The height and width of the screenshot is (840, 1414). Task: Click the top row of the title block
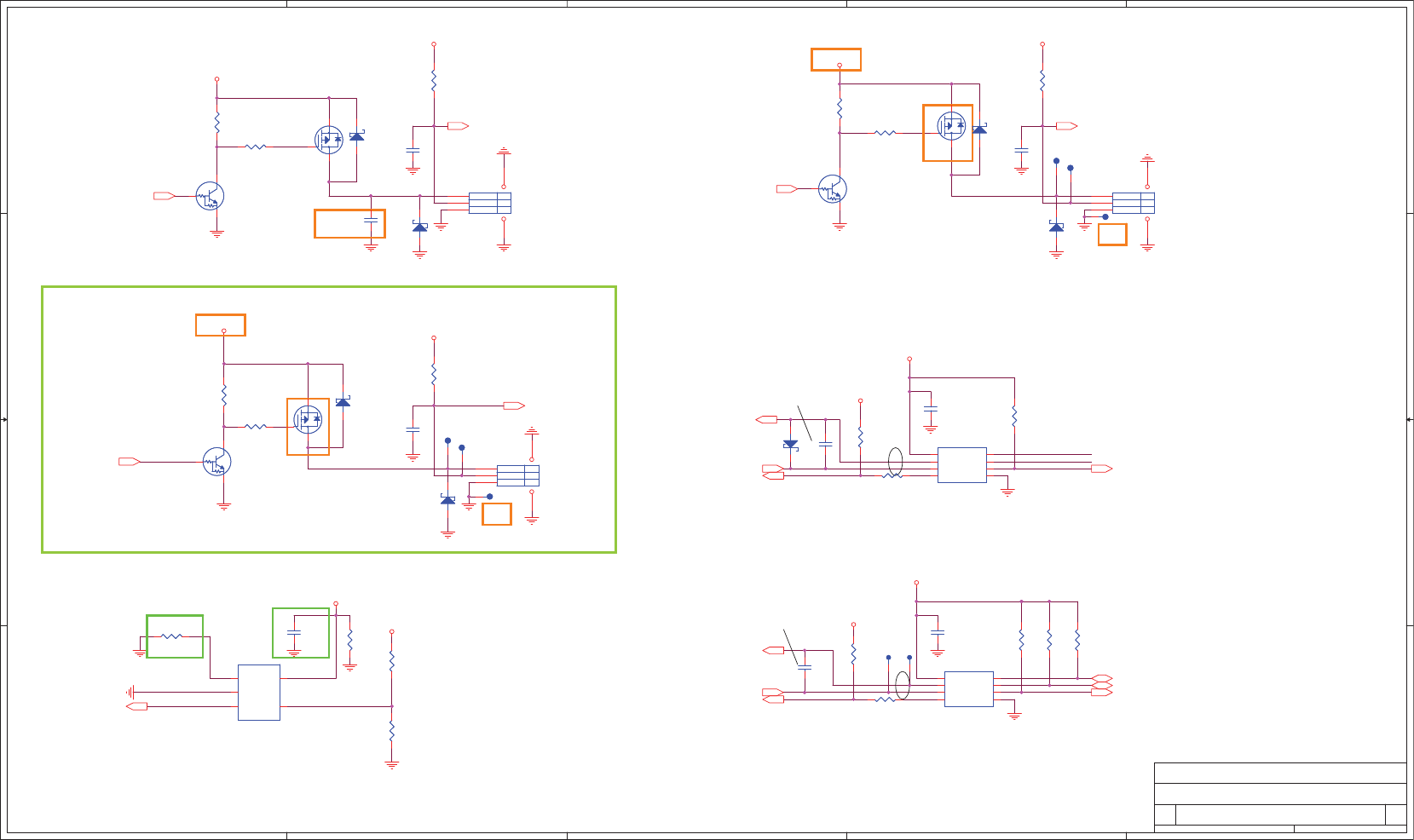1280,773
